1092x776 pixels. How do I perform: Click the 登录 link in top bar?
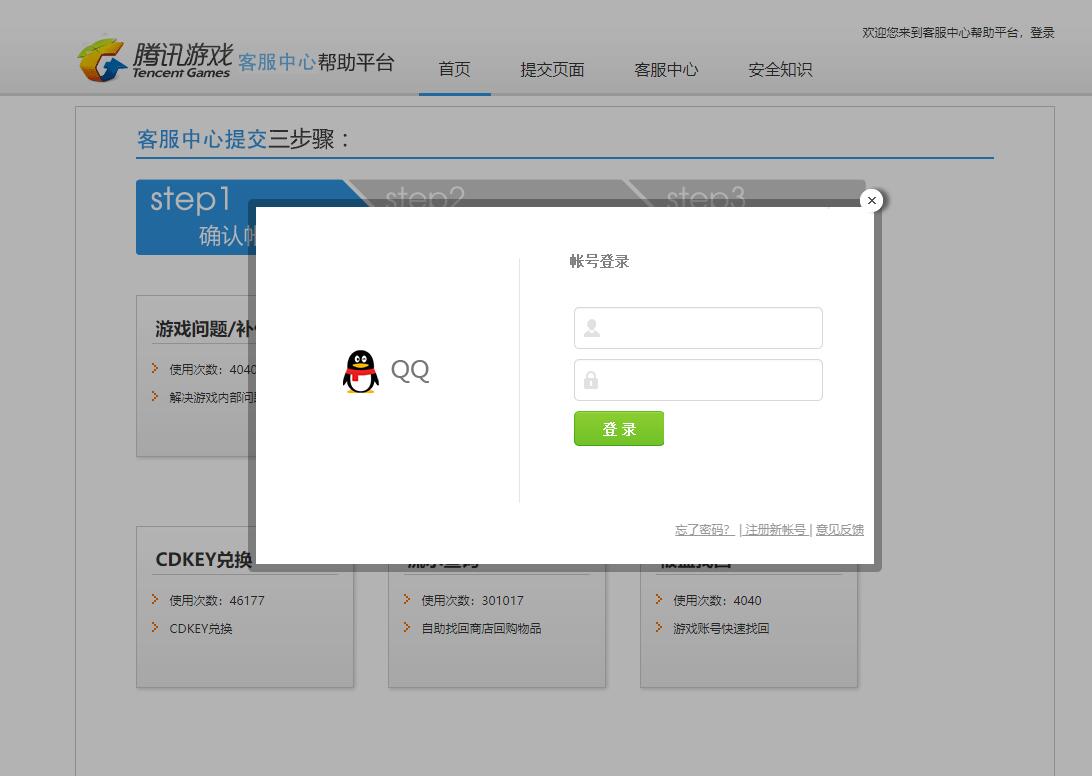1042,32
